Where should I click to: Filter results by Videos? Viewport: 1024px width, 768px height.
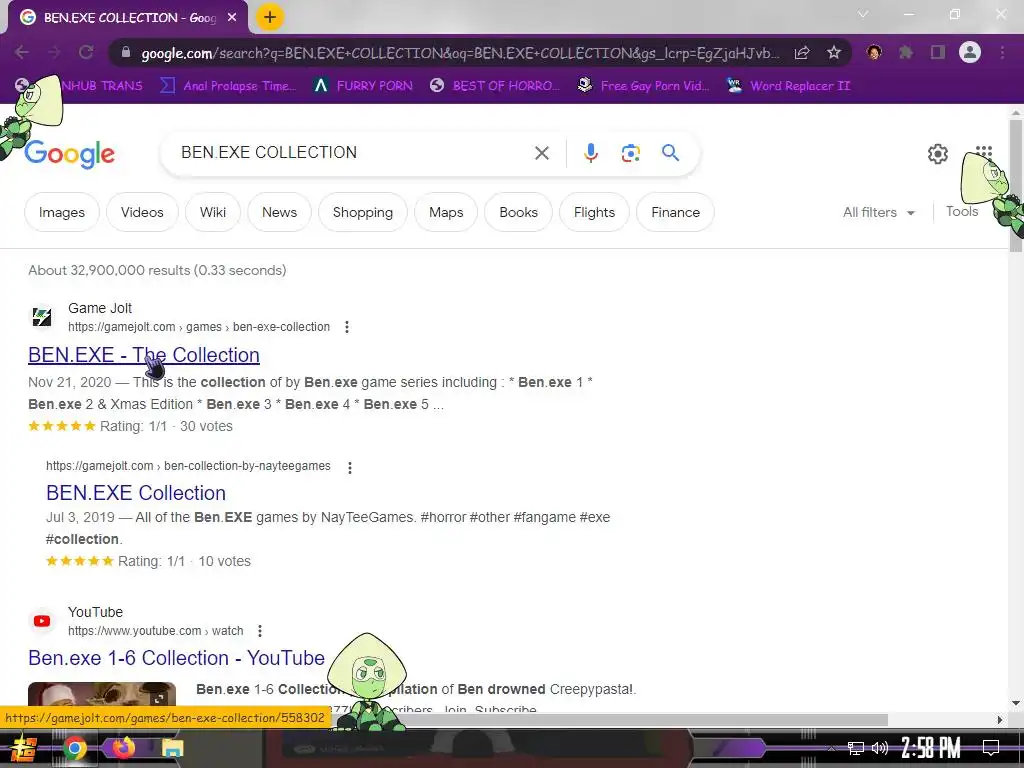142,212
